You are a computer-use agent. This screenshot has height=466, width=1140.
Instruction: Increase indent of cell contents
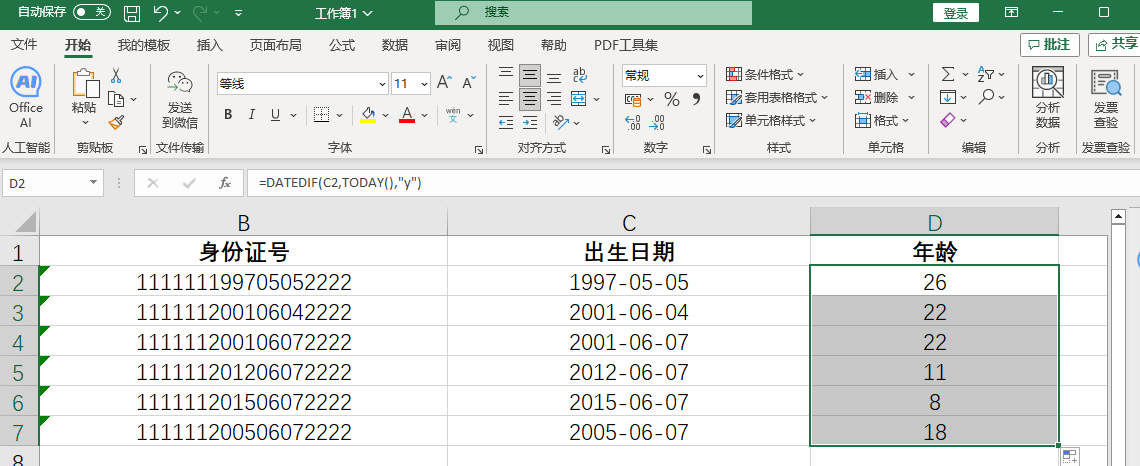[x=530, y=121]
